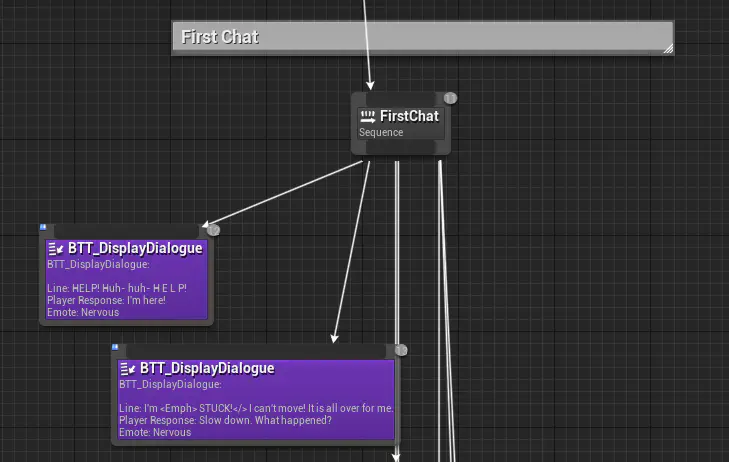Click task icon on the 'HELP!' dialogue node
Image resolution: width=729 pixels, height=462 pixels.
[x=55, y=248]
